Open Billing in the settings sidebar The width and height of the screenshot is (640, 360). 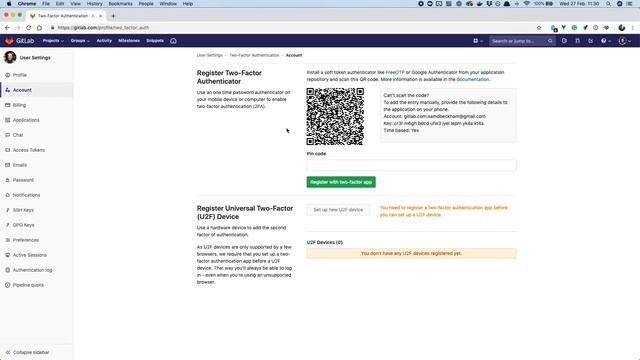click(19, 105)
